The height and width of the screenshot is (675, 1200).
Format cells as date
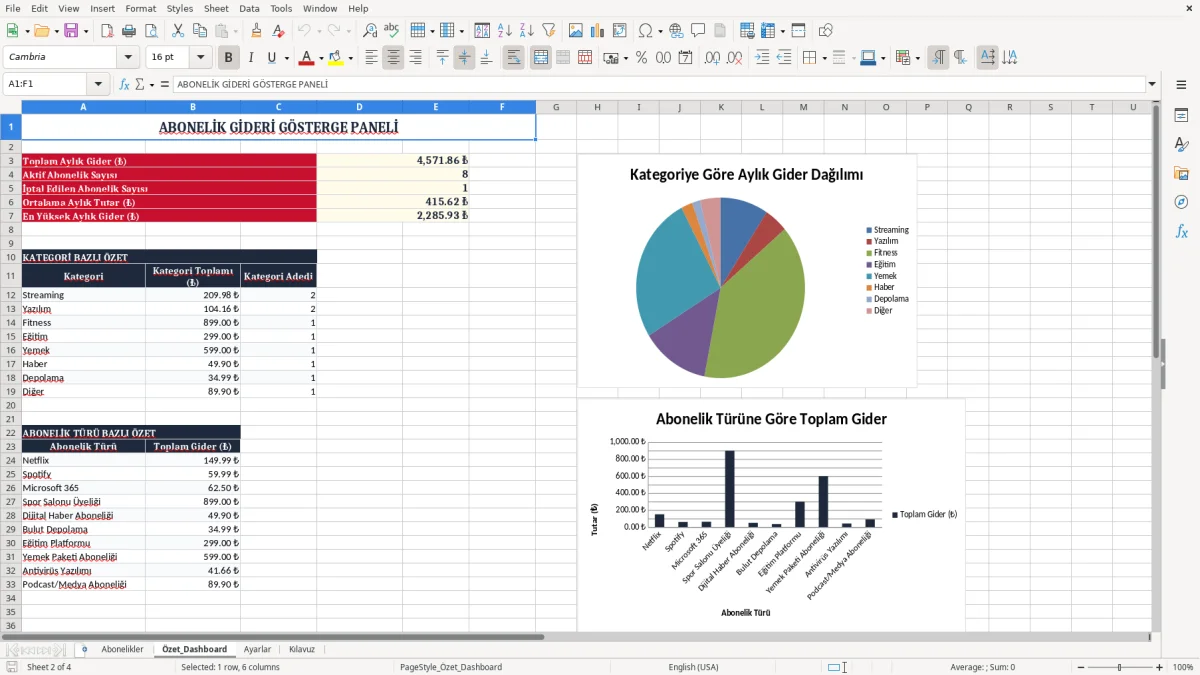[x=686, y=58]
